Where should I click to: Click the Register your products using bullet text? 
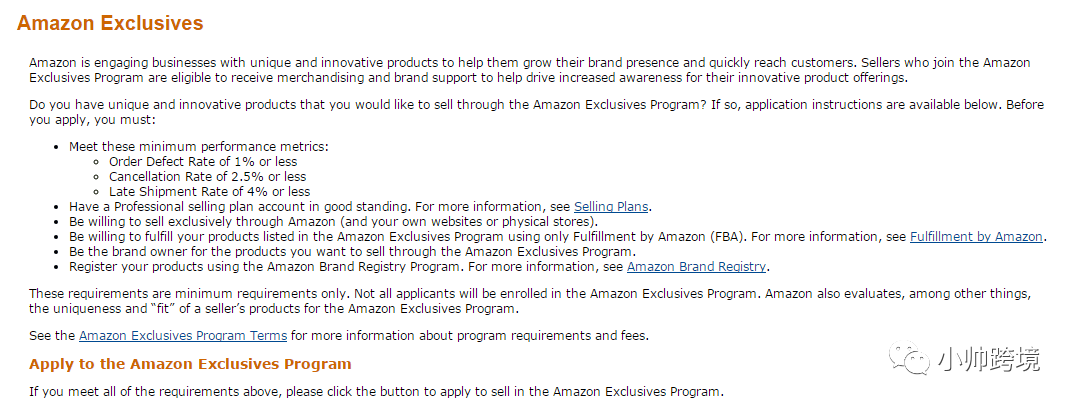point(346,267)
